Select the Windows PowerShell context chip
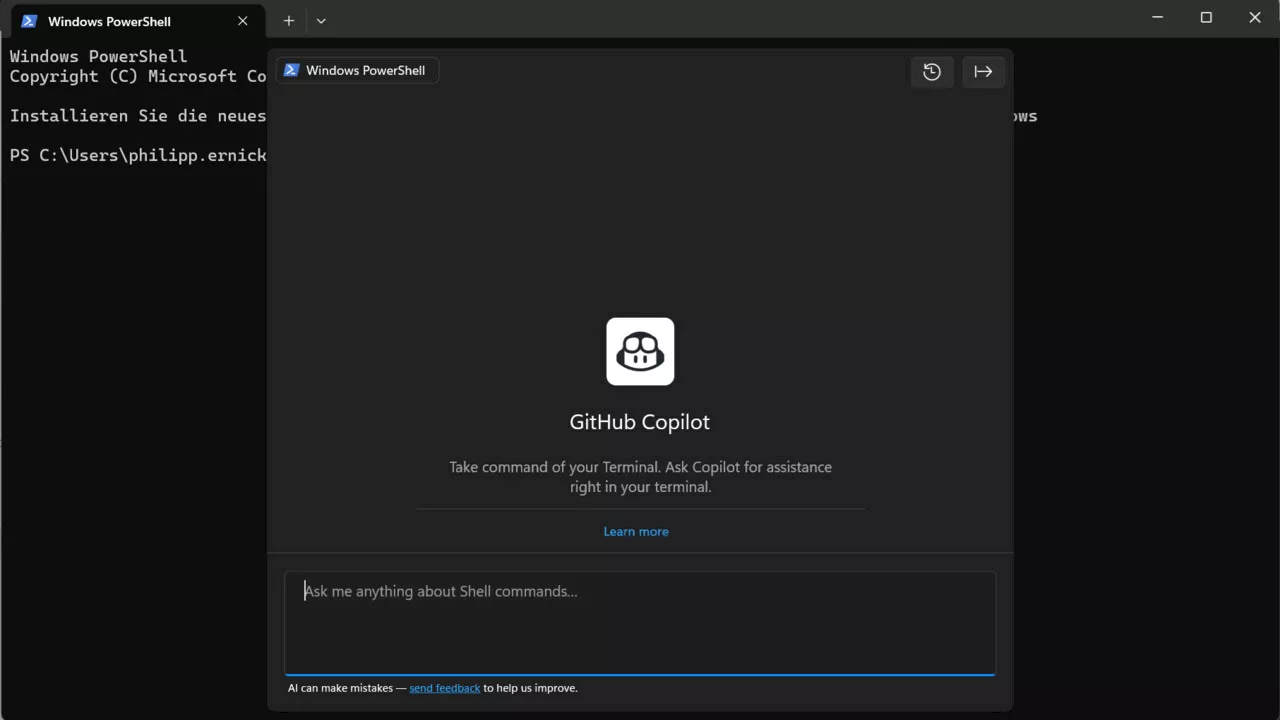Viewport: 1280px width, 720px height. [x=357, y=70]
